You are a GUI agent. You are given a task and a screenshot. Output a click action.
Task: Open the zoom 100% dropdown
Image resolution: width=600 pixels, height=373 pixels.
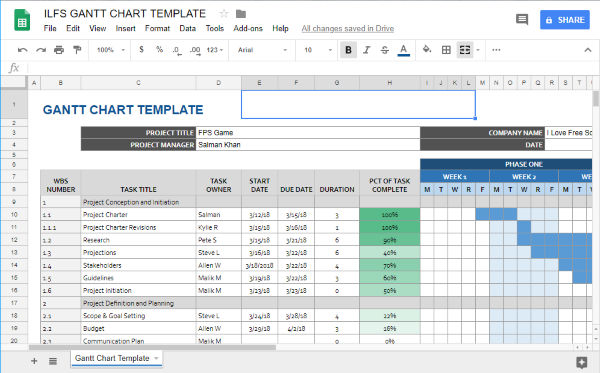pos(111,50)
